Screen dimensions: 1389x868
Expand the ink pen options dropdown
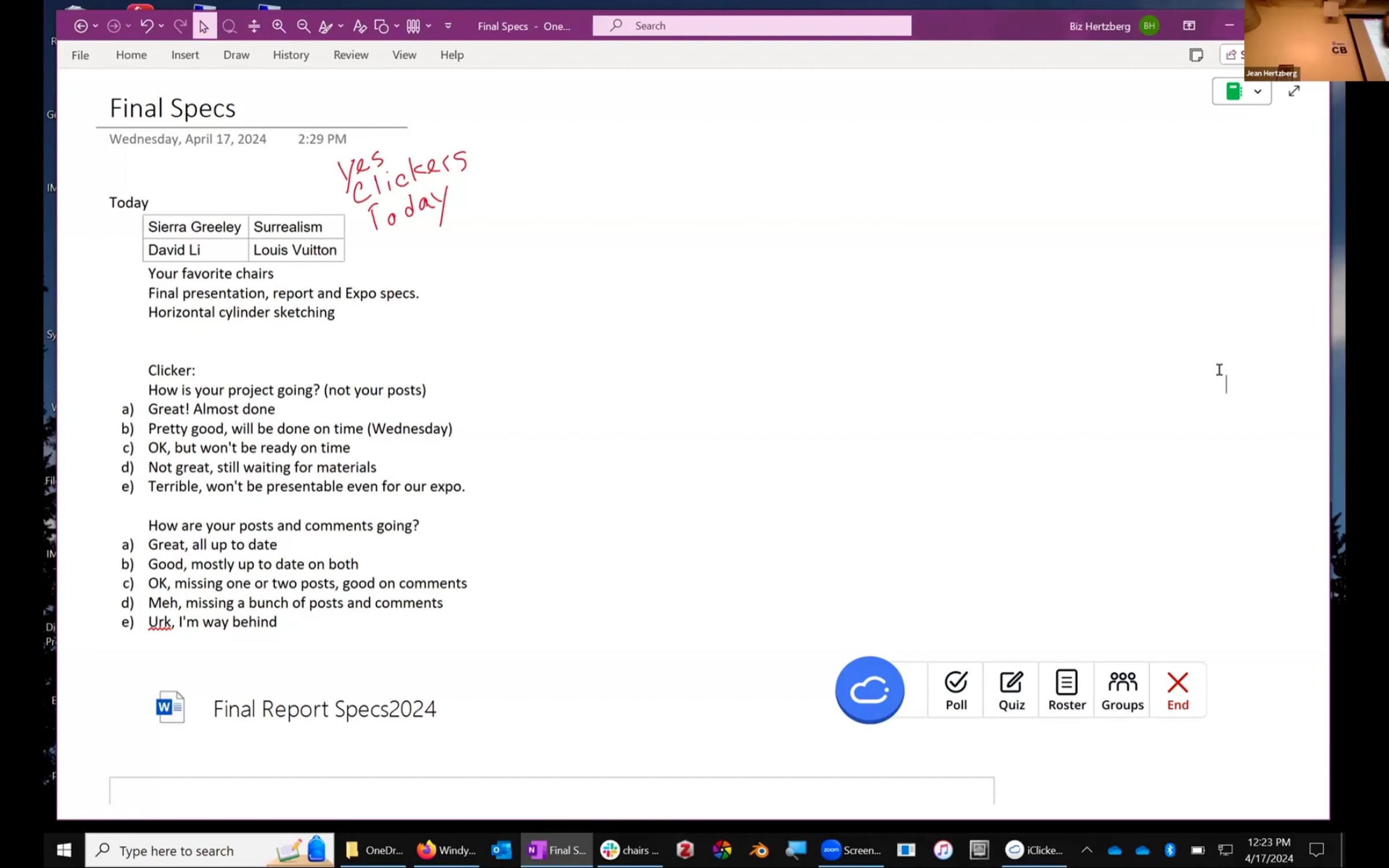pyautogui.click(x=341, y=26)
